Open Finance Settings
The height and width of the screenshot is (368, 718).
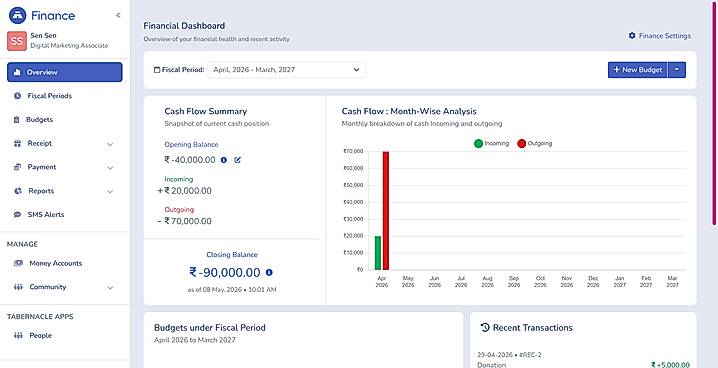(x=660, y=36)
